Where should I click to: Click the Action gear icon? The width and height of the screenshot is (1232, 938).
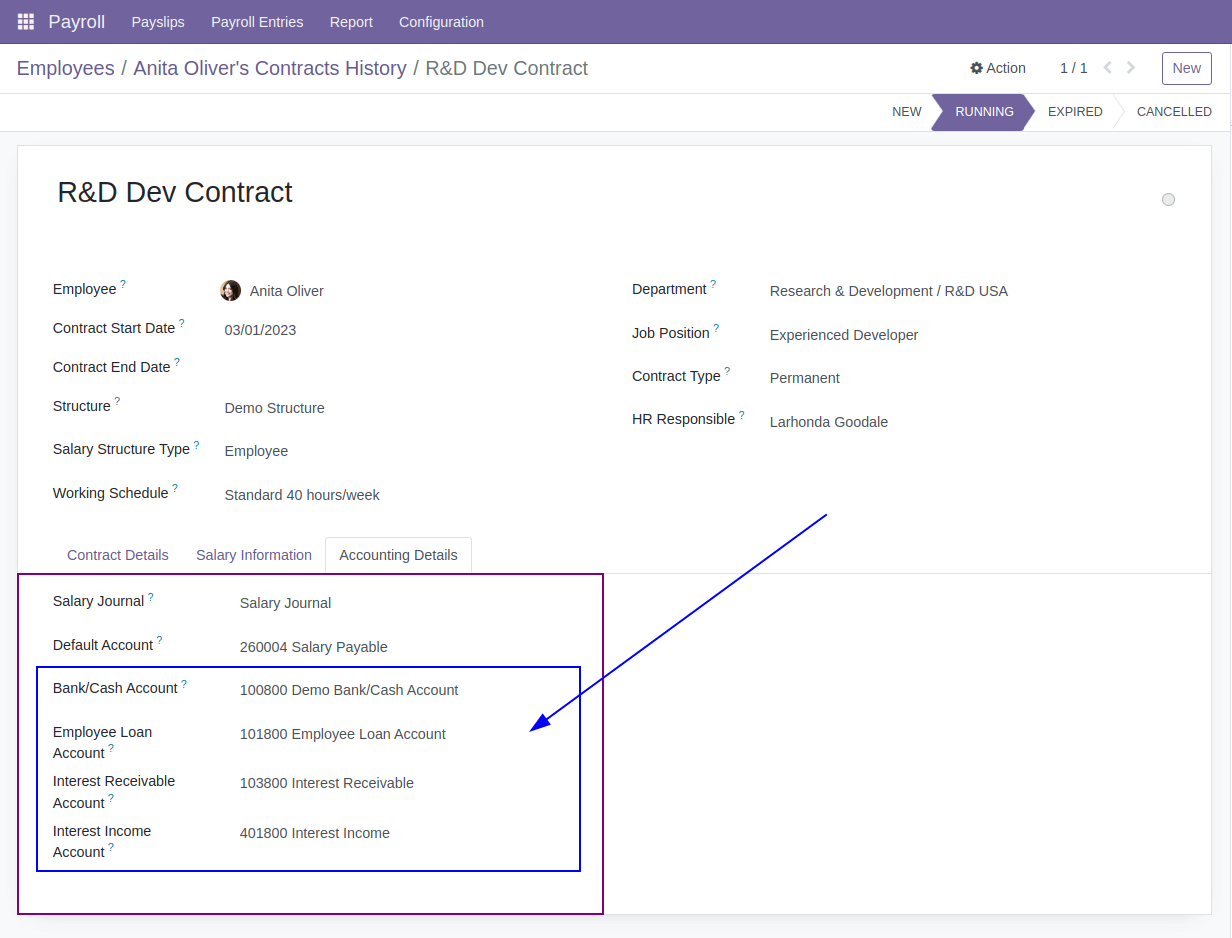997,68
